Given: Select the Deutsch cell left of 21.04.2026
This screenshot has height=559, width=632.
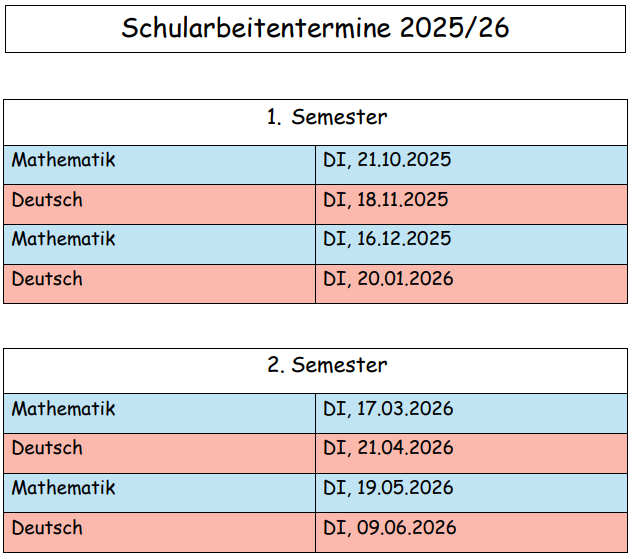Looking at the screenshot, I should pyautogui.click(x=47, y=448).
